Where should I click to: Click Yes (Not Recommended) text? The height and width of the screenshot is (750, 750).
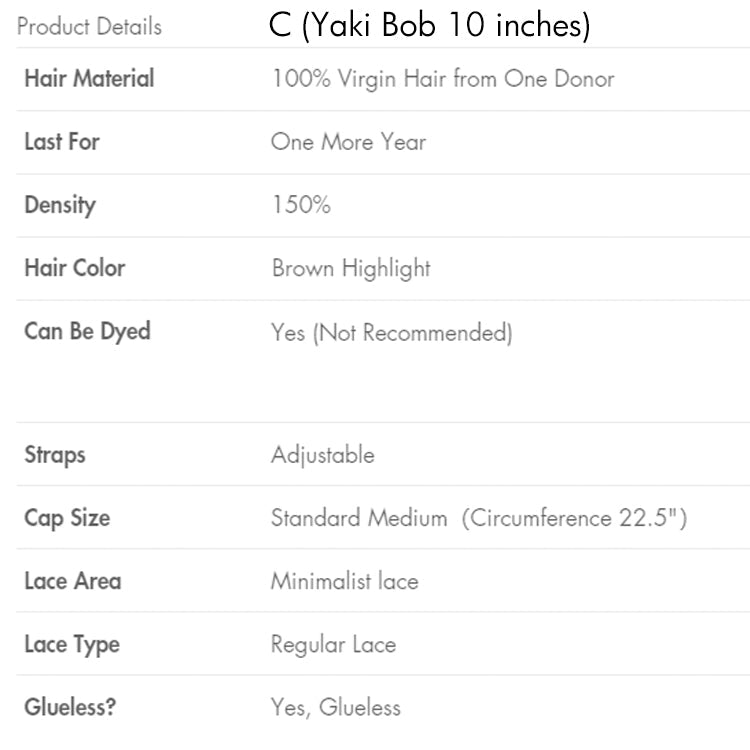pos(391,332)
